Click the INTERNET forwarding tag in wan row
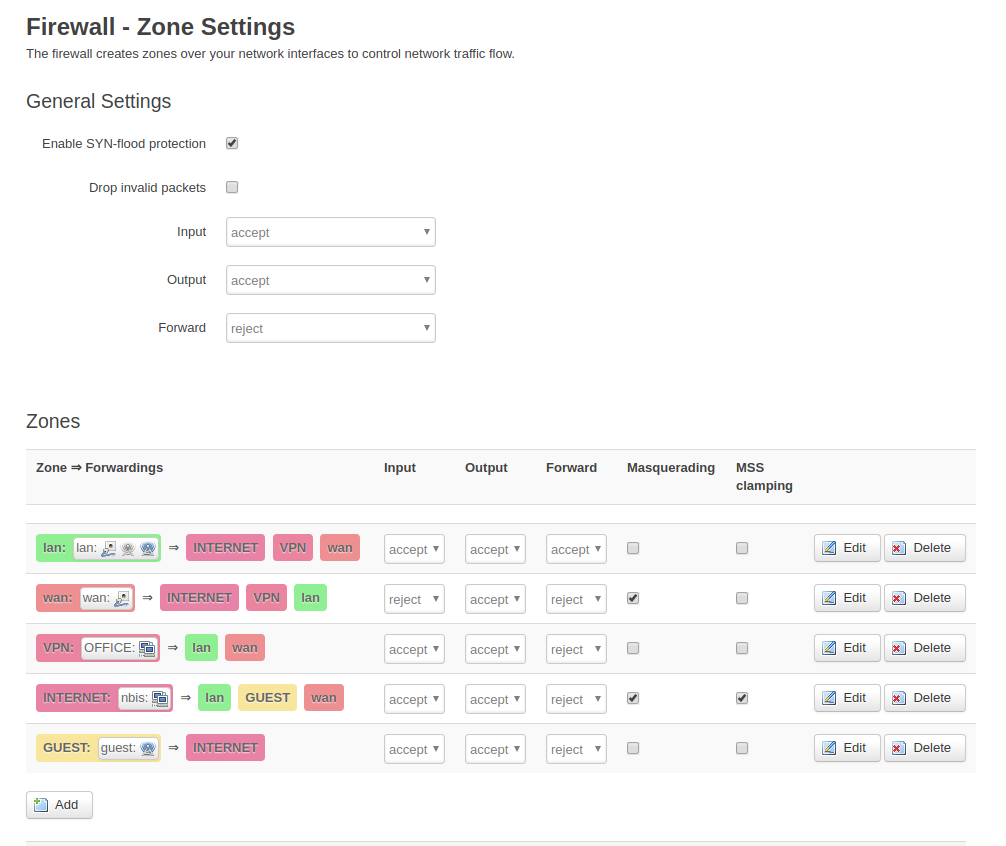Image resolution: width=1006 pixels, height=846 pixels. (200, 598)
